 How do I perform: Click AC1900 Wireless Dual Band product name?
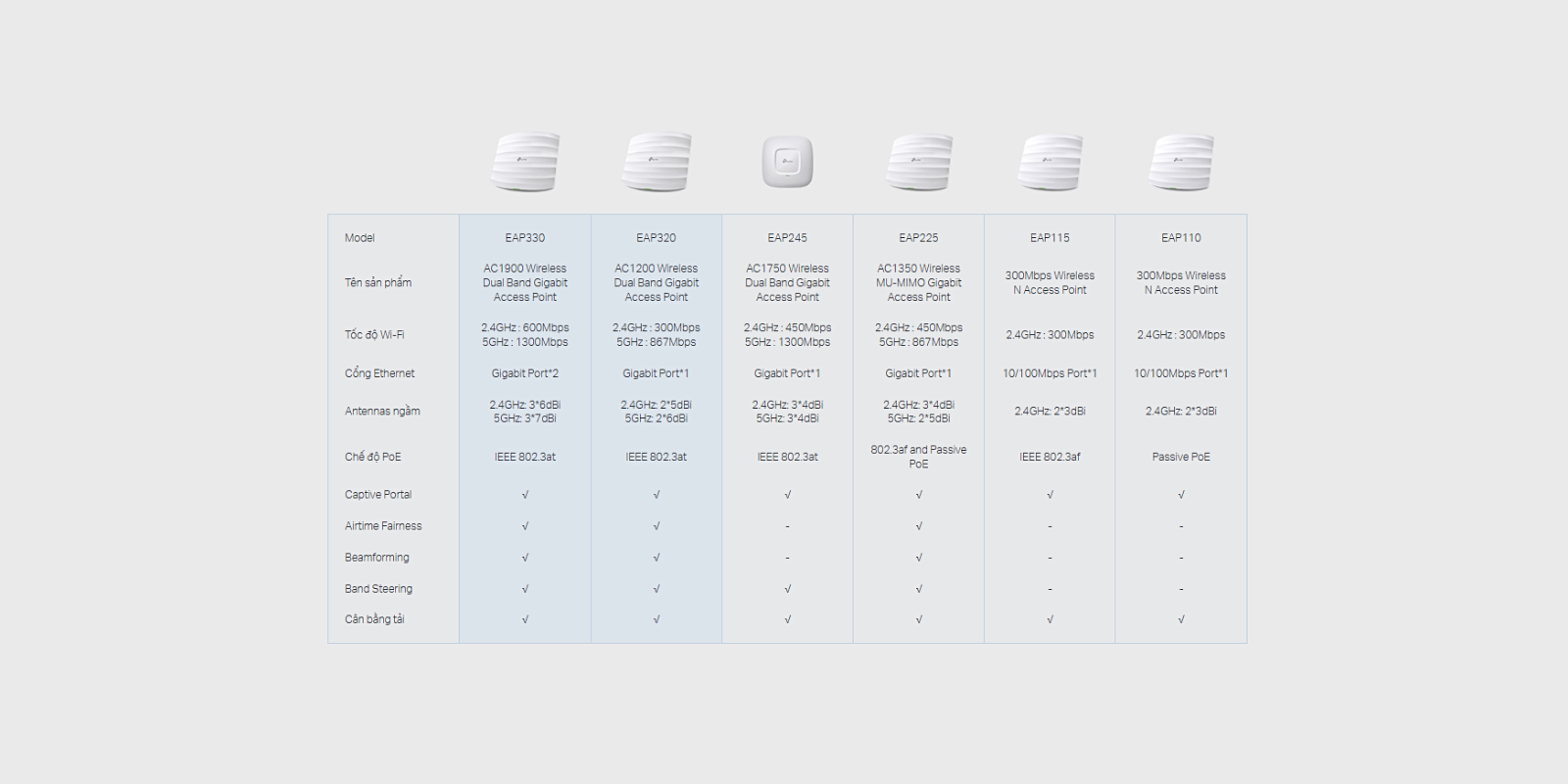(x=525, y=283)
